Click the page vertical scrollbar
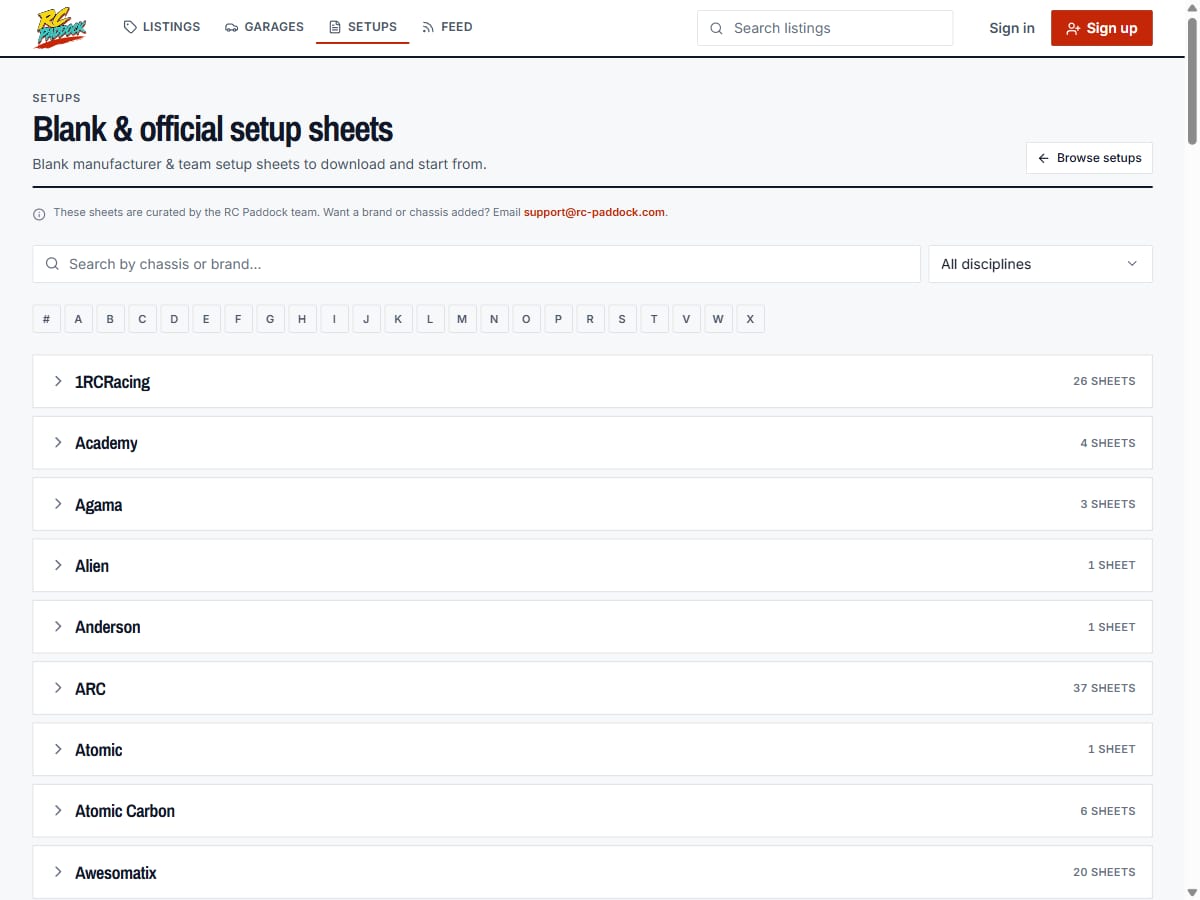1200x900 pixels. (x=1192, y=80)
